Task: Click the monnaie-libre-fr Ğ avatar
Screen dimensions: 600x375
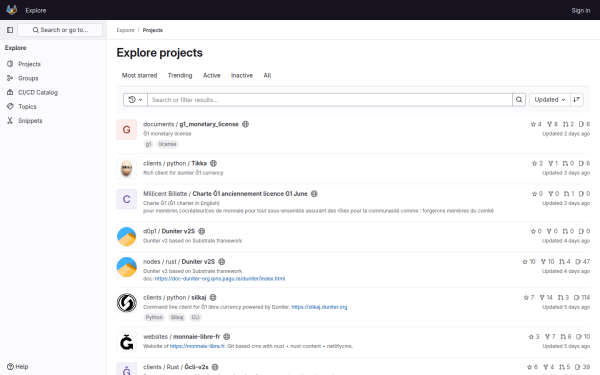Action: click(x=127, y=342)
